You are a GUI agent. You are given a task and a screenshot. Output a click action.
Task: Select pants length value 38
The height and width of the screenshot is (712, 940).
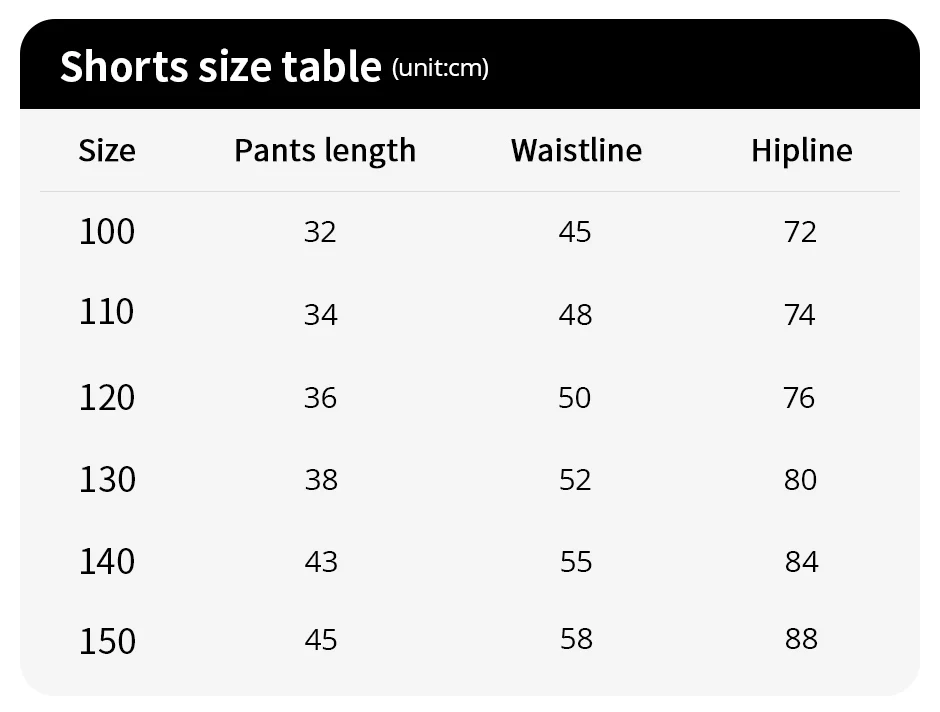tap(321, 480)
